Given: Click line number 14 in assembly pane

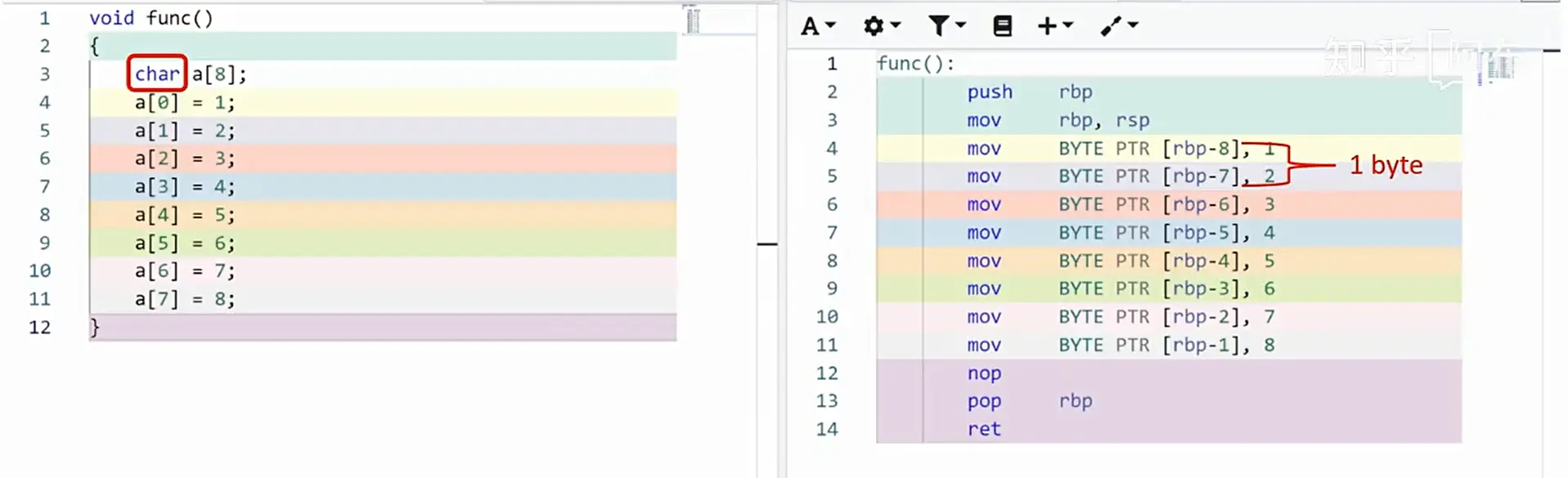Looking at the screenshot, I should click(x=827, y=429).
